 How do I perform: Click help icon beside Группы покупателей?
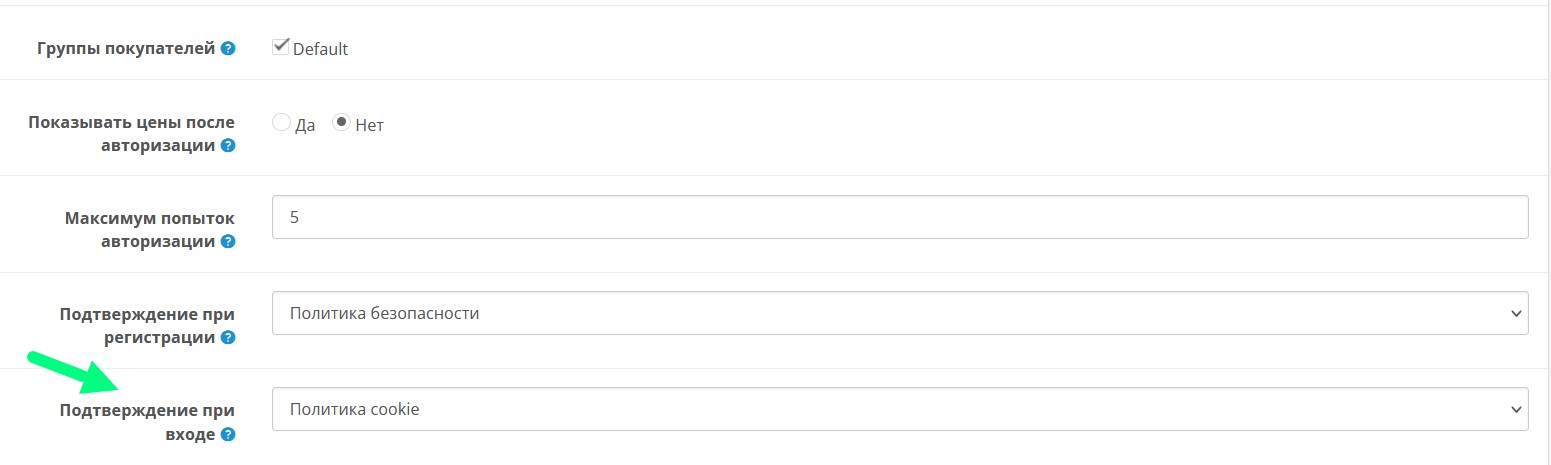click(x=228, y=48)
